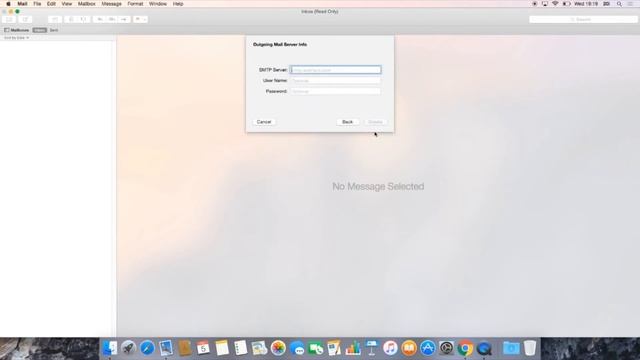Open the Message menu
Screen dimensions: 640x360
pyautogui.click(x=111, y=4)
